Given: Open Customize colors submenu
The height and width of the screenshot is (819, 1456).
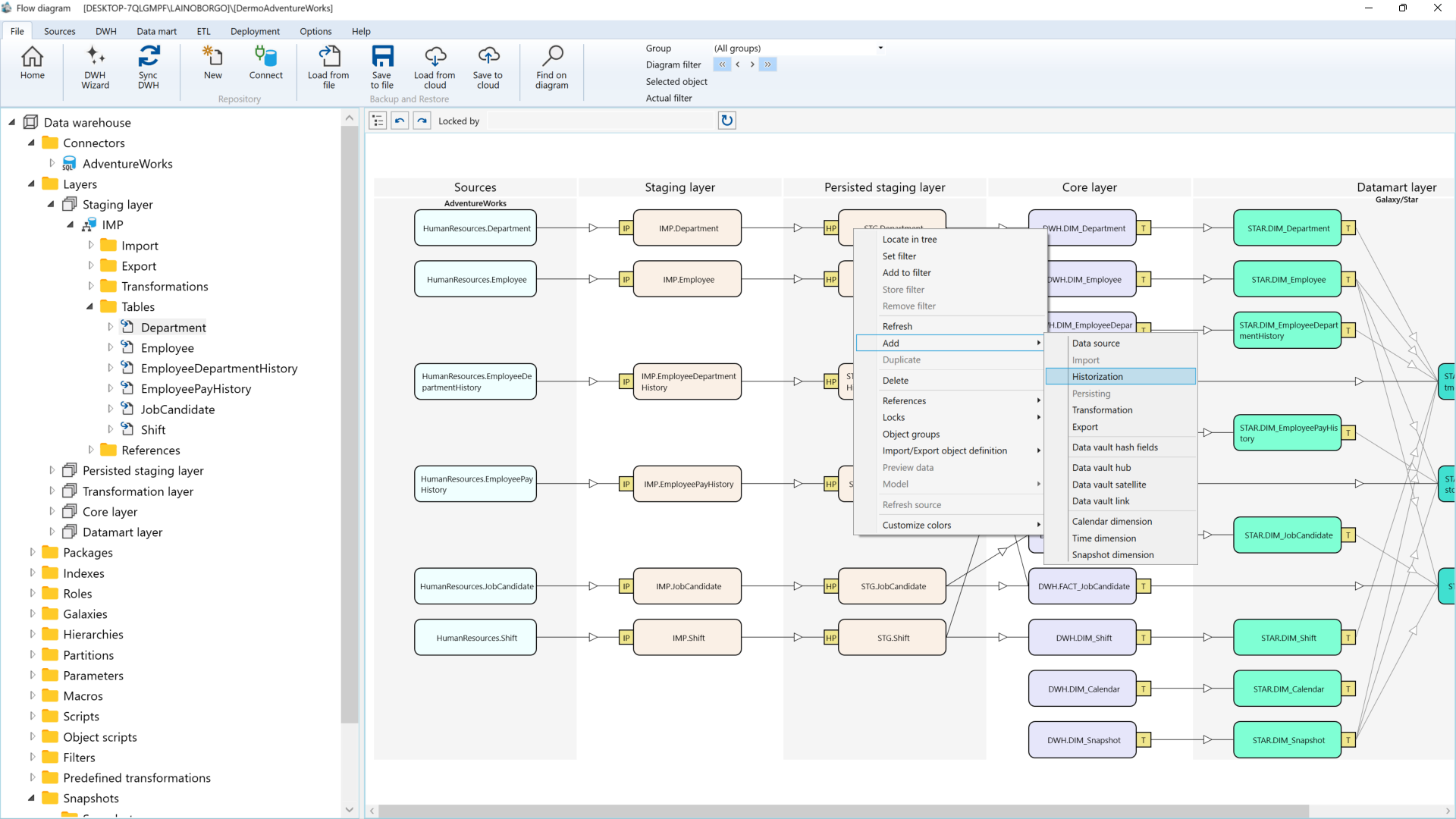Looking at the screenshot, I should click(949, 525).
